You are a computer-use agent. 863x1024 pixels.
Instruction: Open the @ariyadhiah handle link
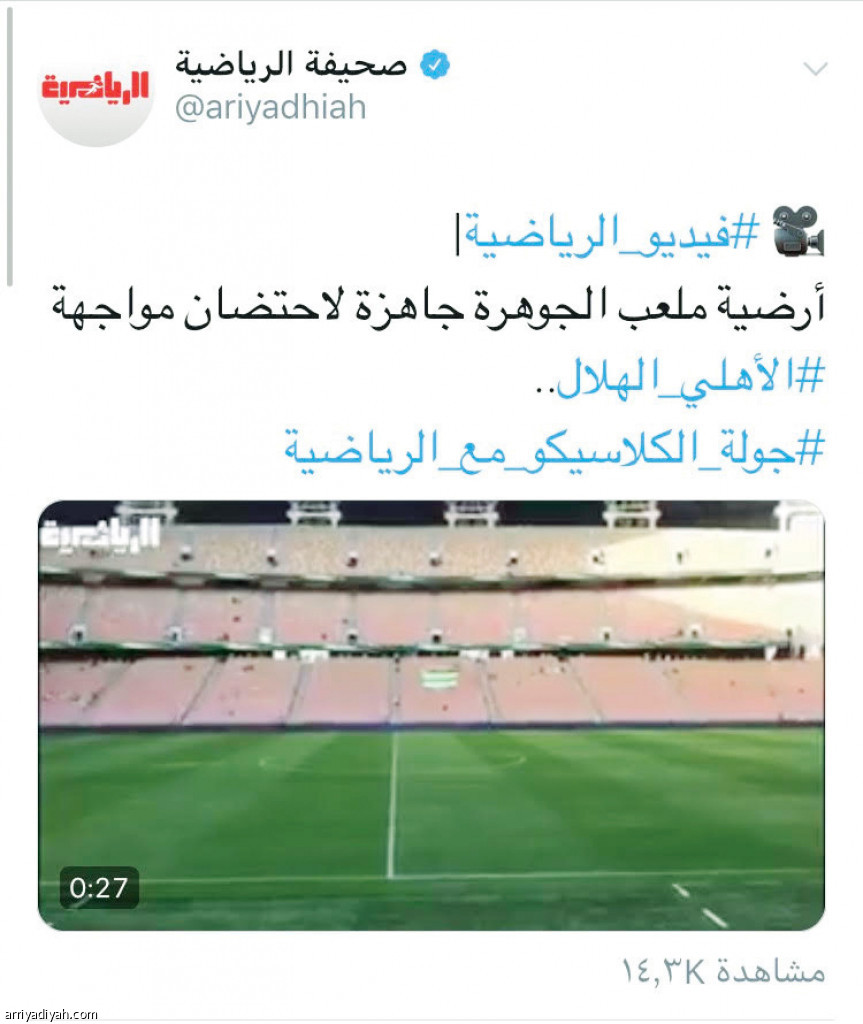[270, 108]
